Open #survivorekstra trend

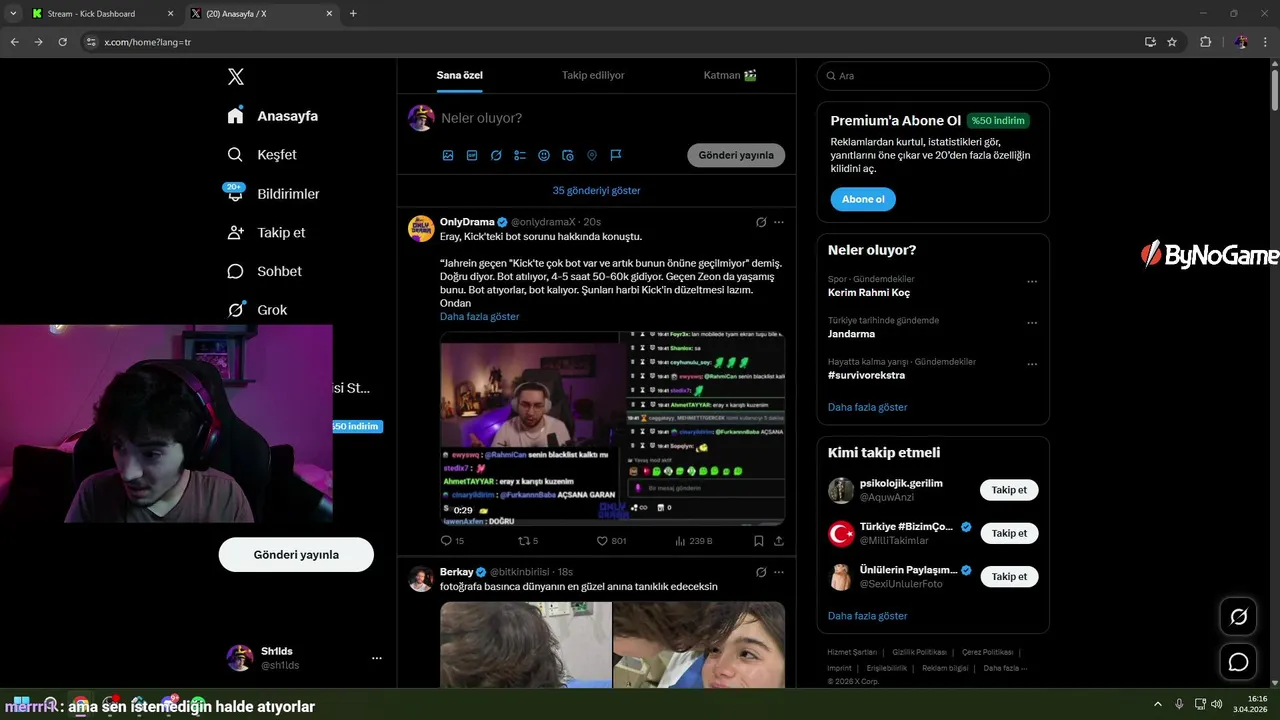(x=866, y=375)
